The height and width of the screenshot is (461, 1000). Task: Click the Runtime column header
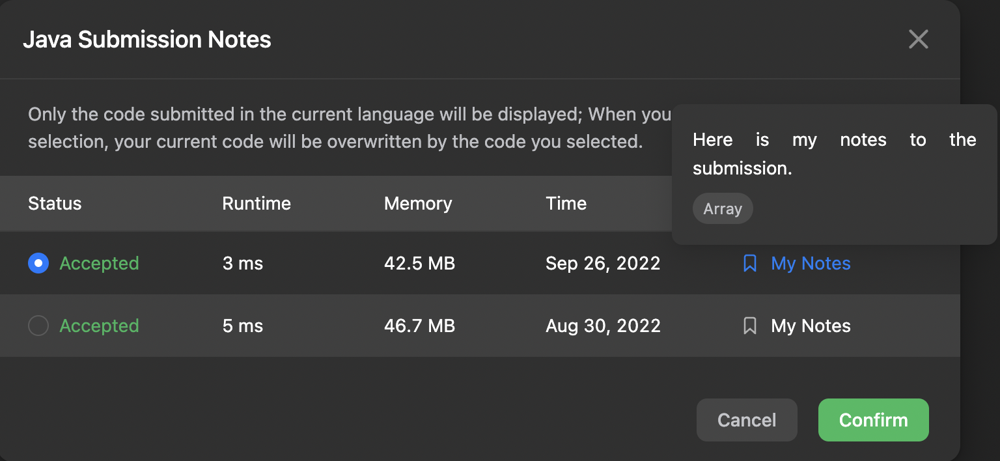(x=256, y=203)
